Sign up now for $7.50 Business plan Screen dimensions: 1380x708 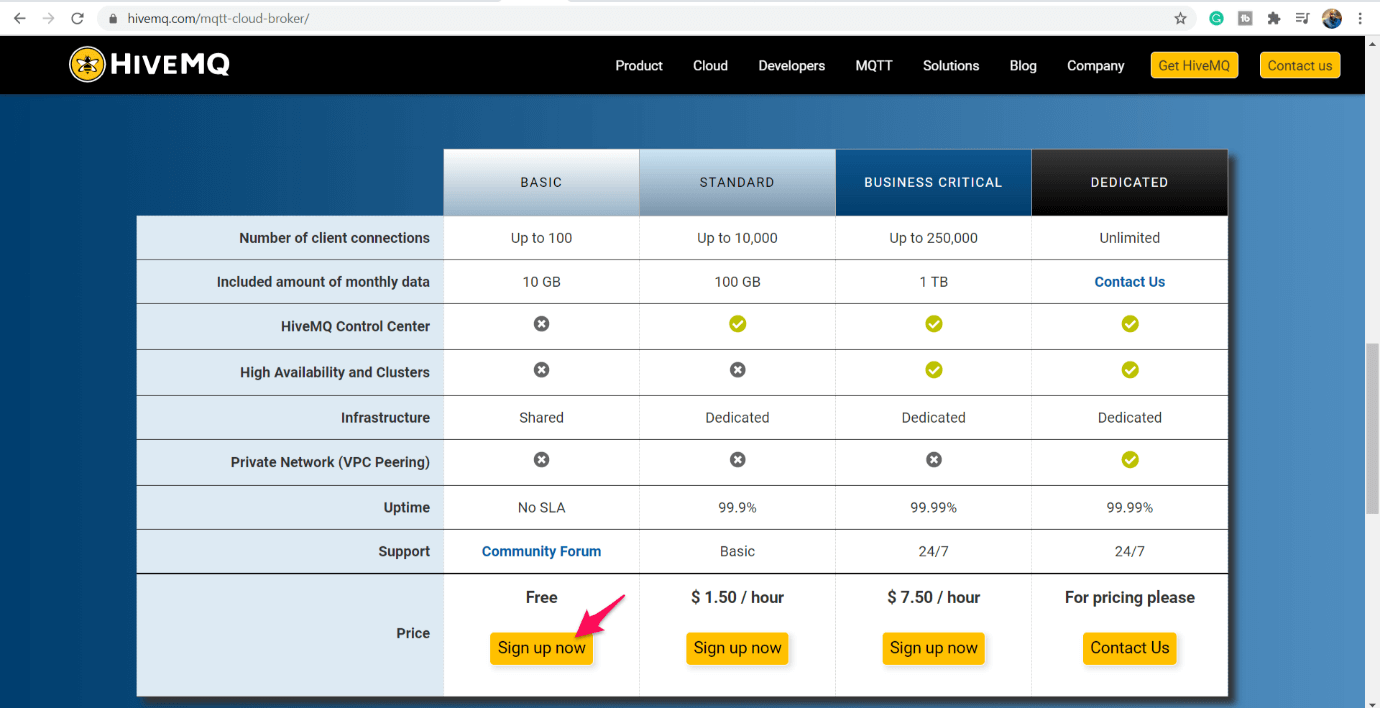coord(933,648)
